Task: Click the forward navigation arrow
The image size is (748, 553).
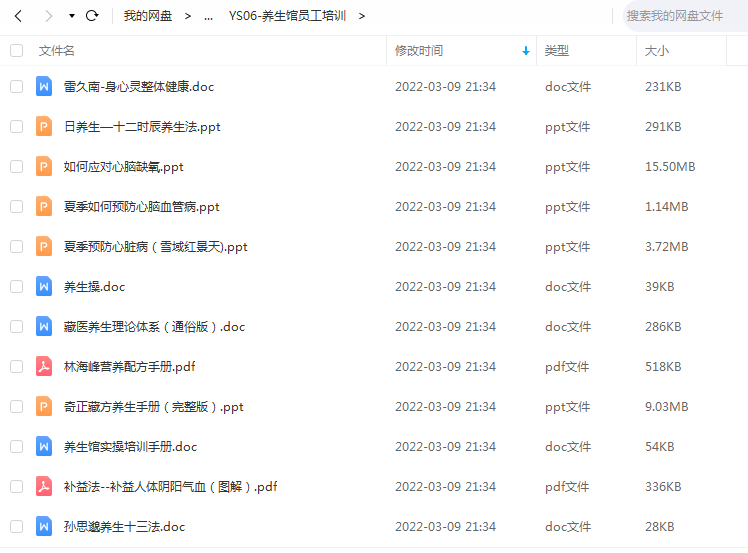Action: click(48, 16)
